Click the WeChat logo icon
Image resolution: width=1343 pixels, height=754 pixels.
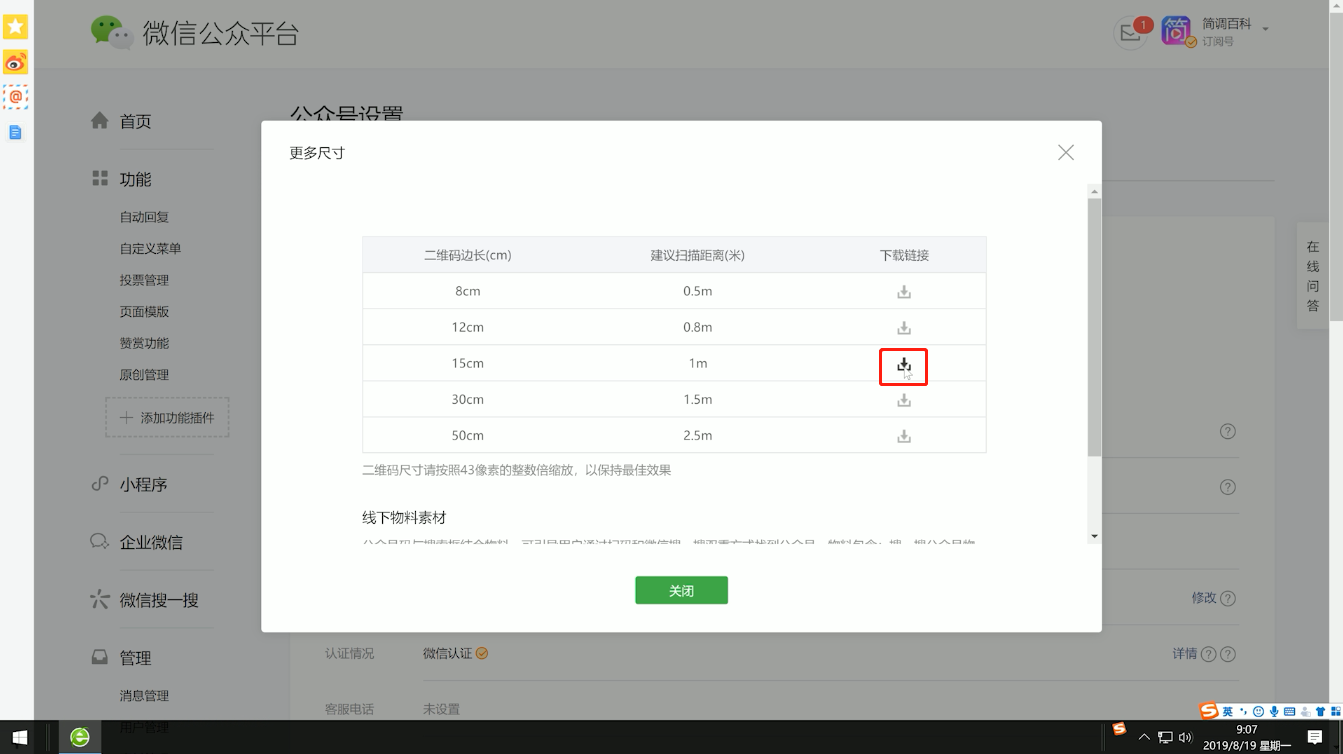pyautogui.click(x=111, y=32)
